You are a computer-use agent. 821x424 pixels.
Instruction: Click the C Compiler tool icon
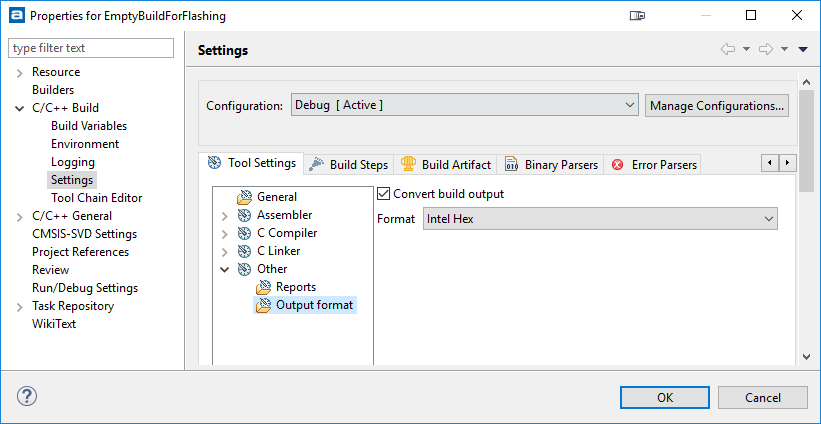244,233
